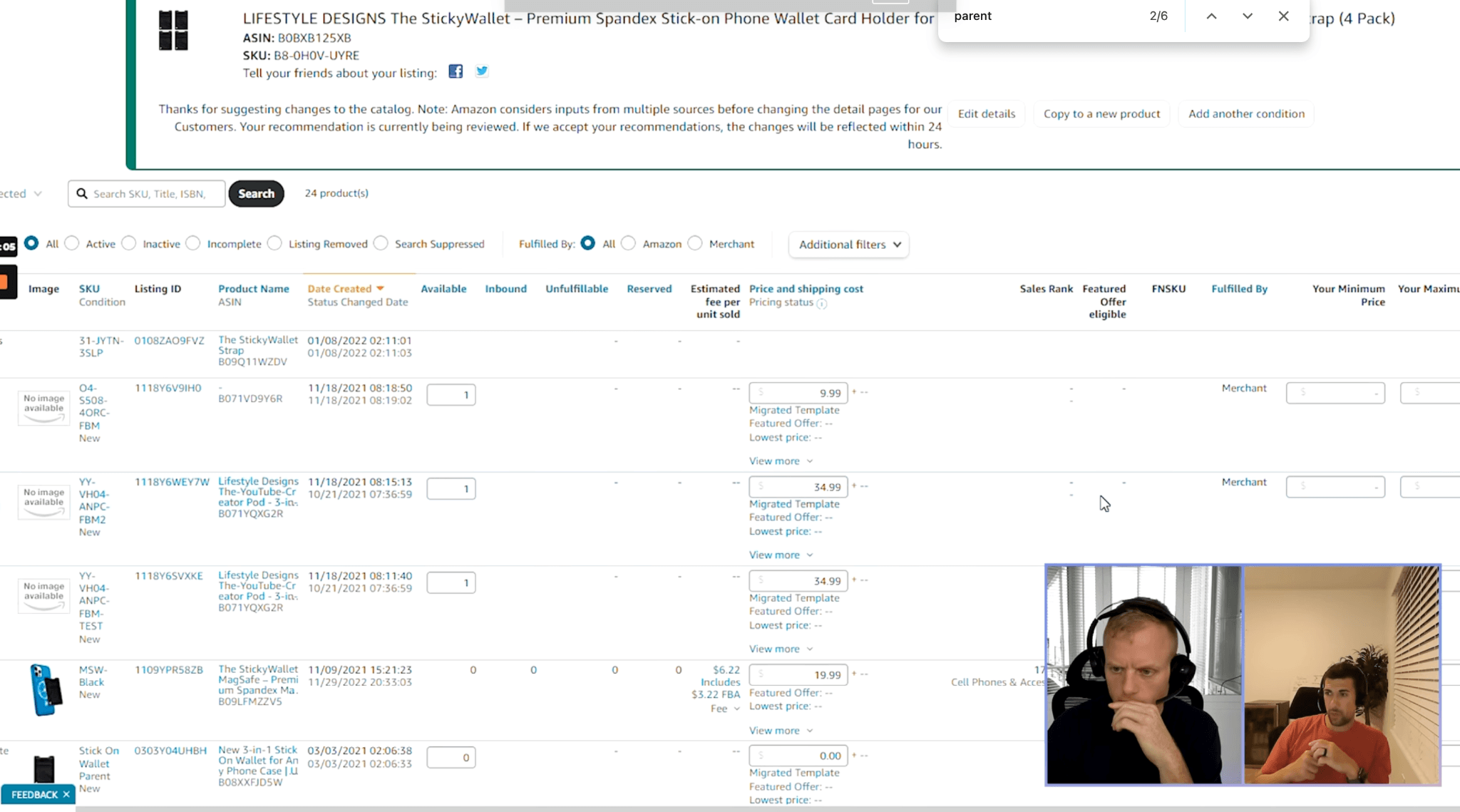The image size is (1460, 812).
Task: Select the Listing Removed radio button
Action: tap(274, 243)
